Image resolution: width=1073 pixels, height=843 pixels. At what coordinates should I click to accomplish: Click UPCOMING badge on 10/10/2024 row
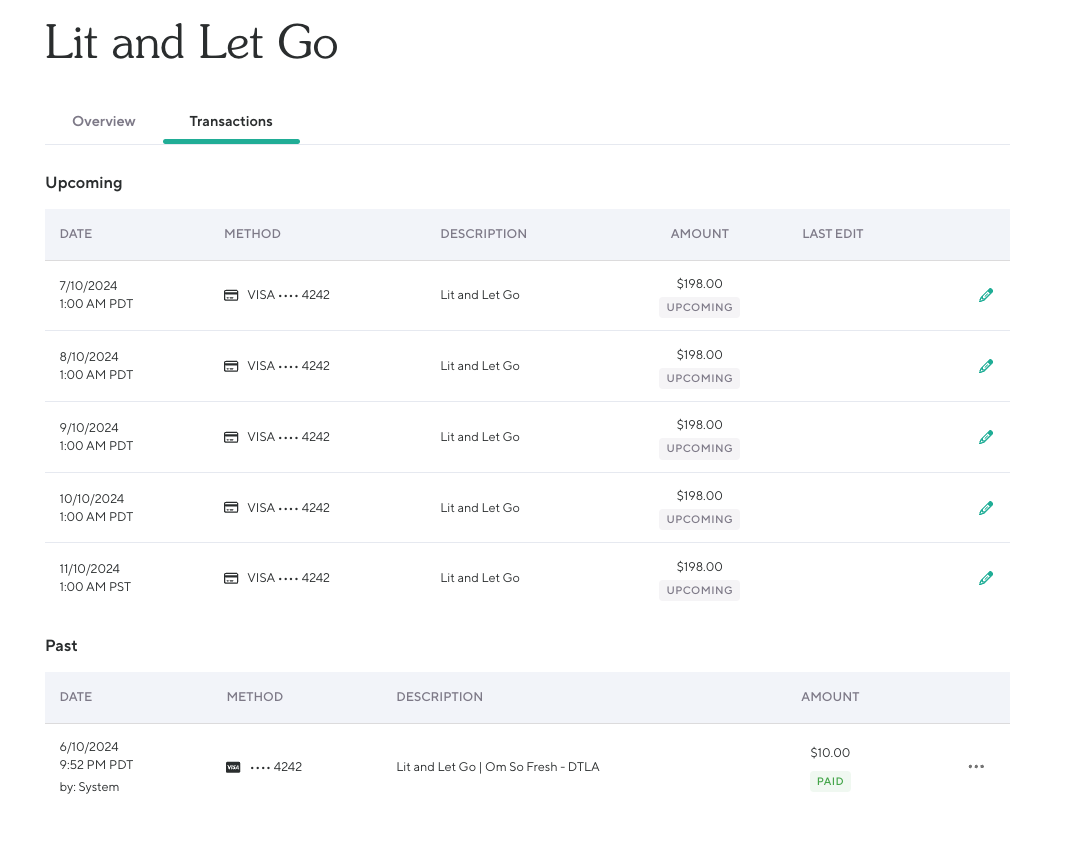coord(699,520)
